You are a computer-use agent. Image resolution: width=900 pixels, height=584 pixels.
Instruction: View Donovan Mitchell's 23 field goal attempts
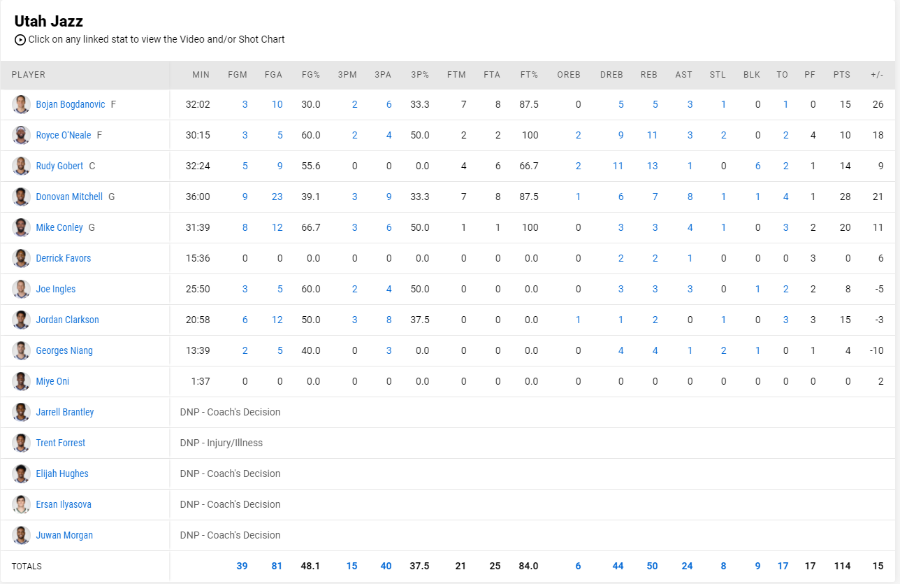[x=277, y=196]
